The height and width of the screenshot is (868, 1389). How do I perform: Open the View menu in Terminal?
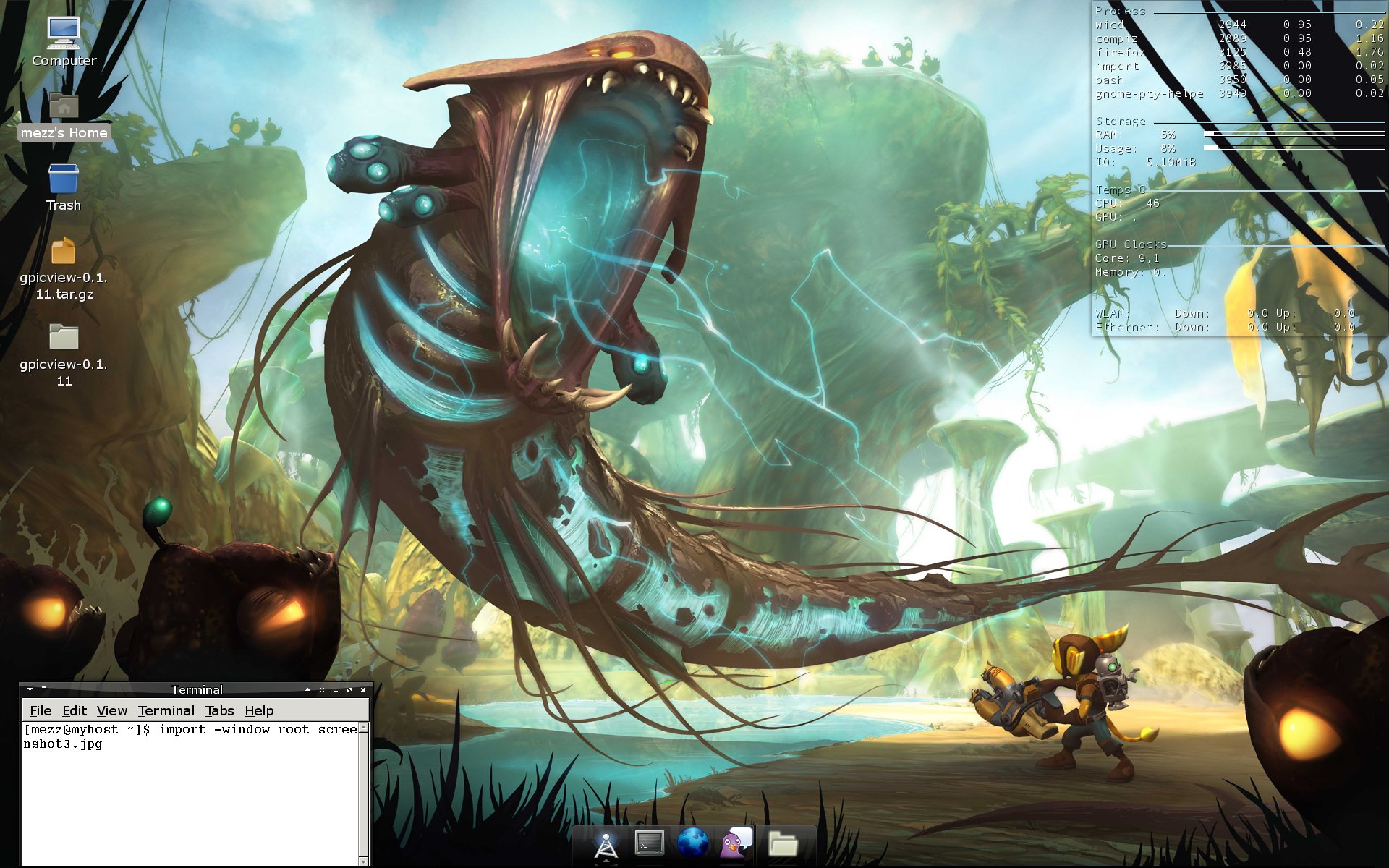(x=112, y=711)
